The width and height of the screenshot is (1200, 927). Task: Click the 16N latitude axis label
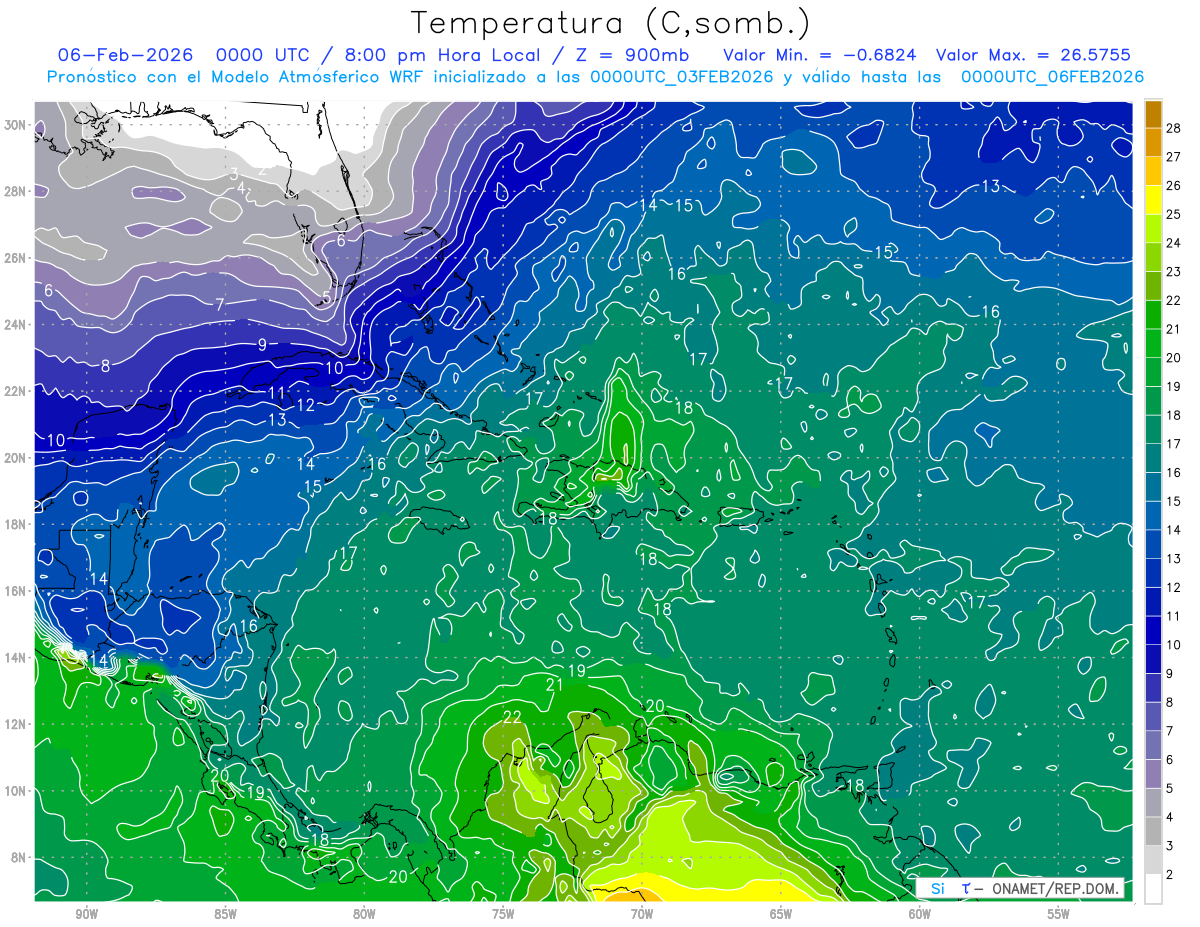[16, 591]
